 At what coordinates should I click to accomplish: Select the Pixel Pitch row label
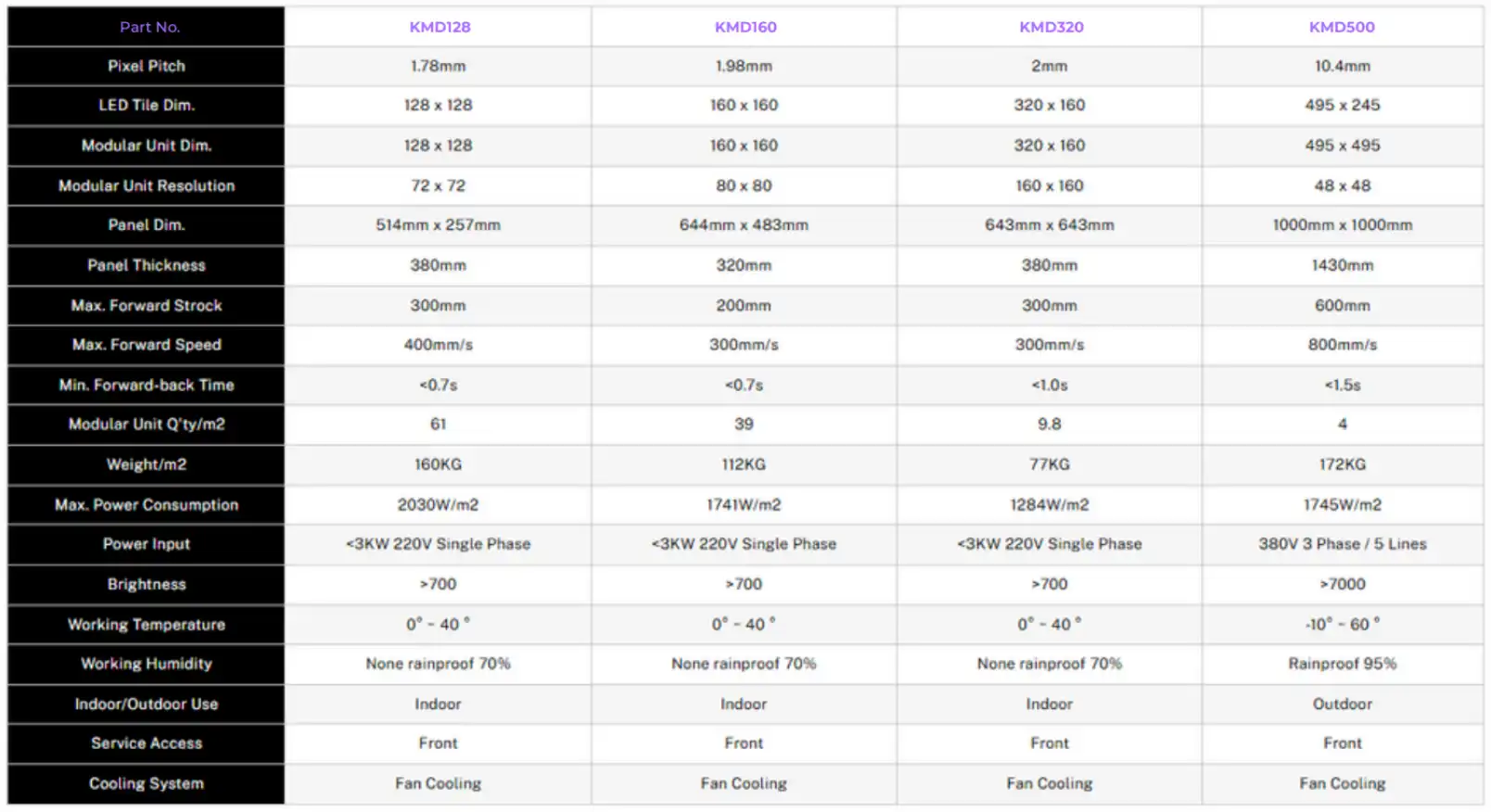click(147, 66)
